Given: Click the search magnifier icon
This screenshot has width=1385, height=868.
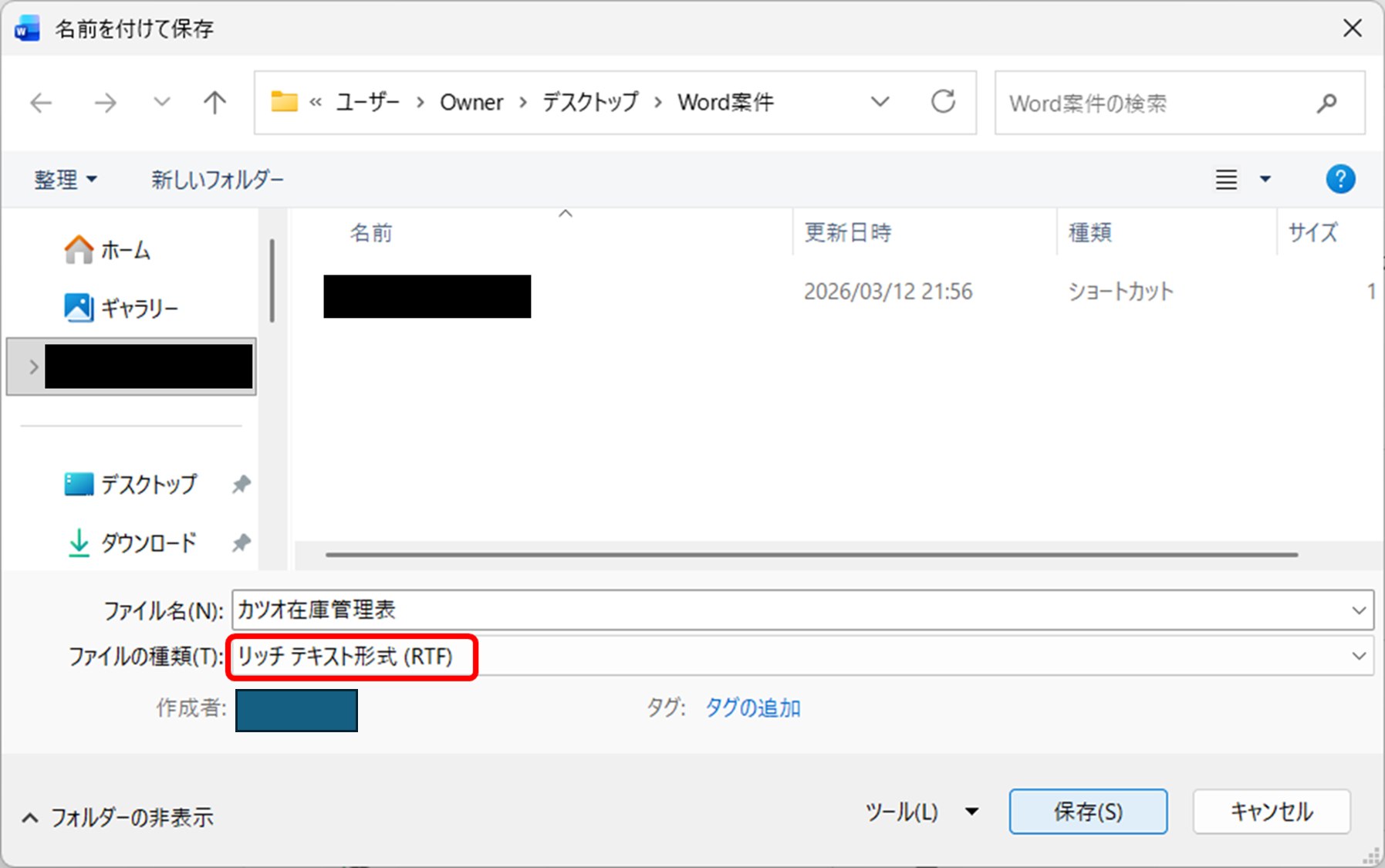Looking at the screenshot, I should pos(1326,103).
